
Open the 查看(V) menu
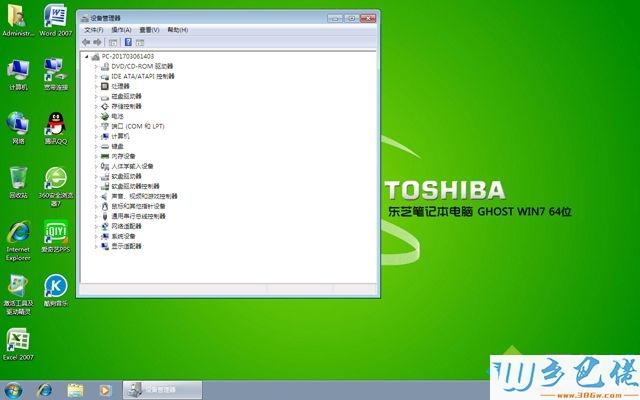[x=149, y=30]
